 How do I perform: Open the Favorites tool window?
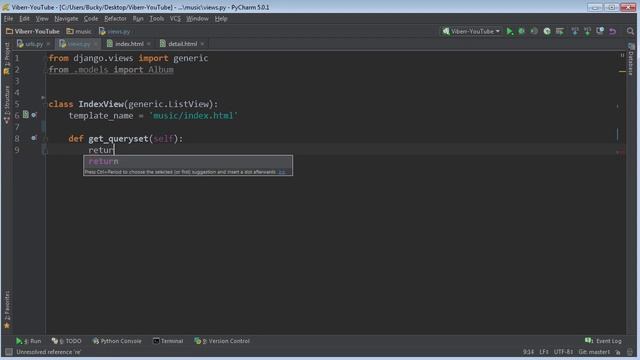click(x=7, y=310)
